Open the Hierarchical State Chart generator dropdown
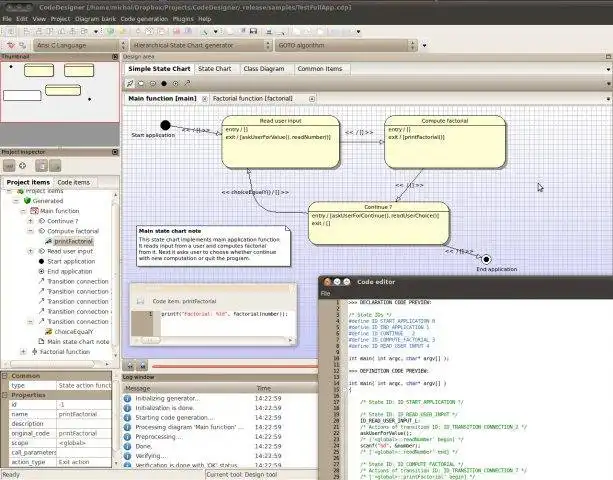 click(201, 45)
